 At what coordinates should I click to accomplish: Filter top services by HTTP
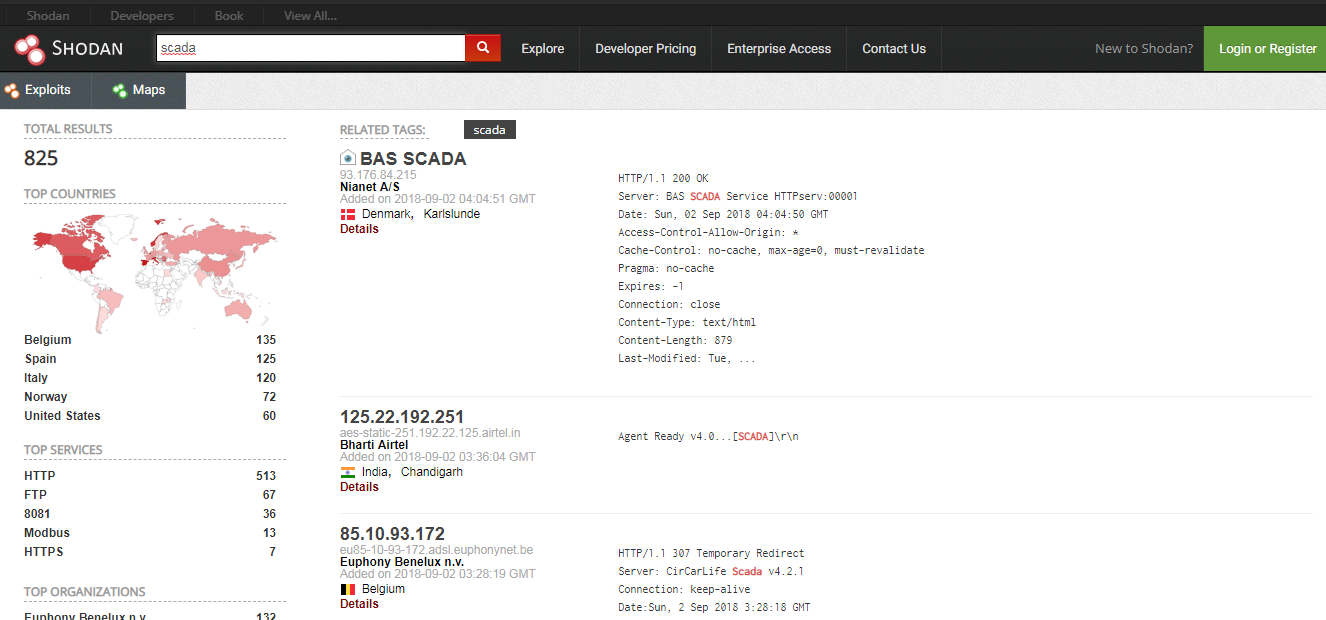tap(40, 476)
